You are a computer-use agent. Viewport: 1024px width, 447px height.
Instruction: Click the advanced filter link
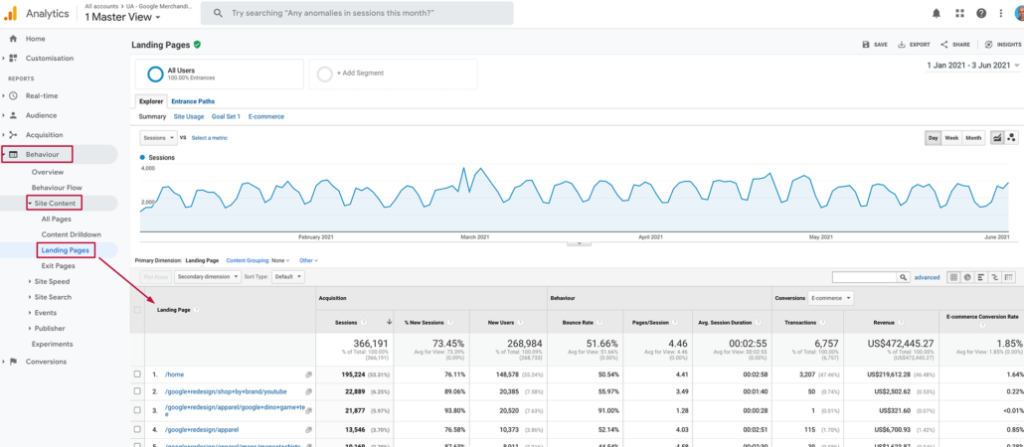pyautogui.click(x=926, y=276)
